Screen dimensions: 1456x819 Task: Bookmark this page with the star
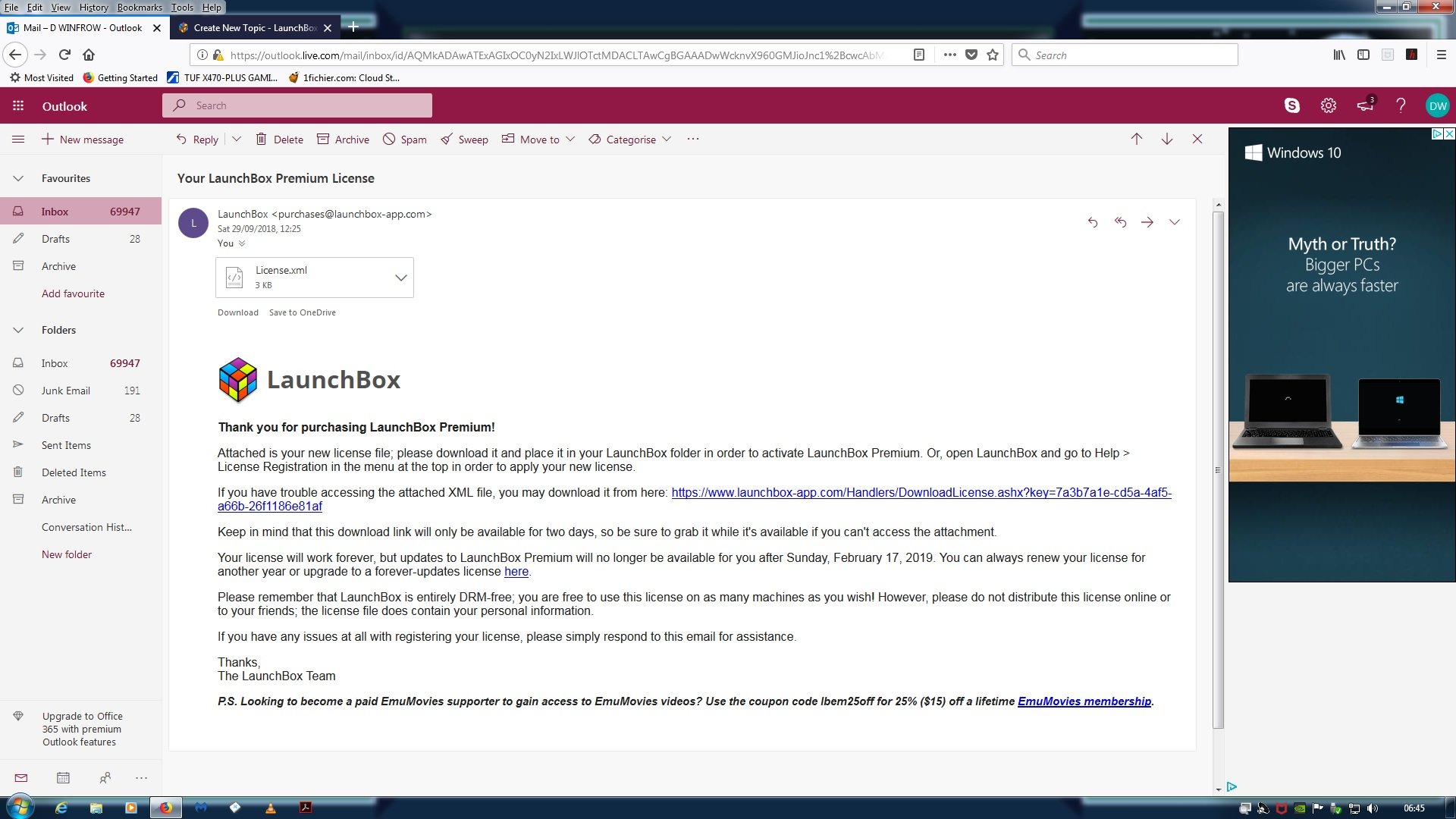(993, 55)
